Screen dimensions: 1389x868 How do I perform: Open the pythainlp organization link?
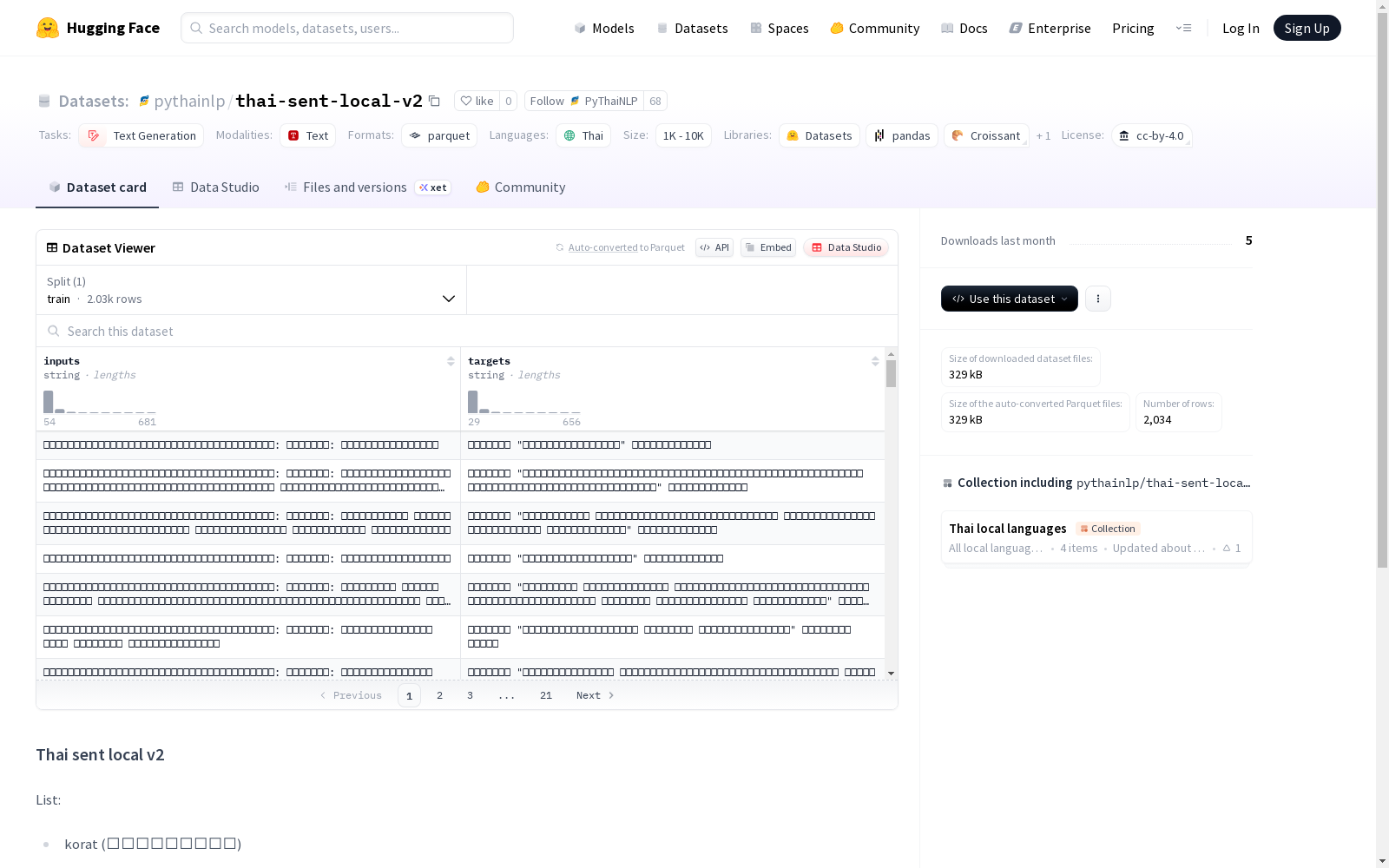pos(189,101)
